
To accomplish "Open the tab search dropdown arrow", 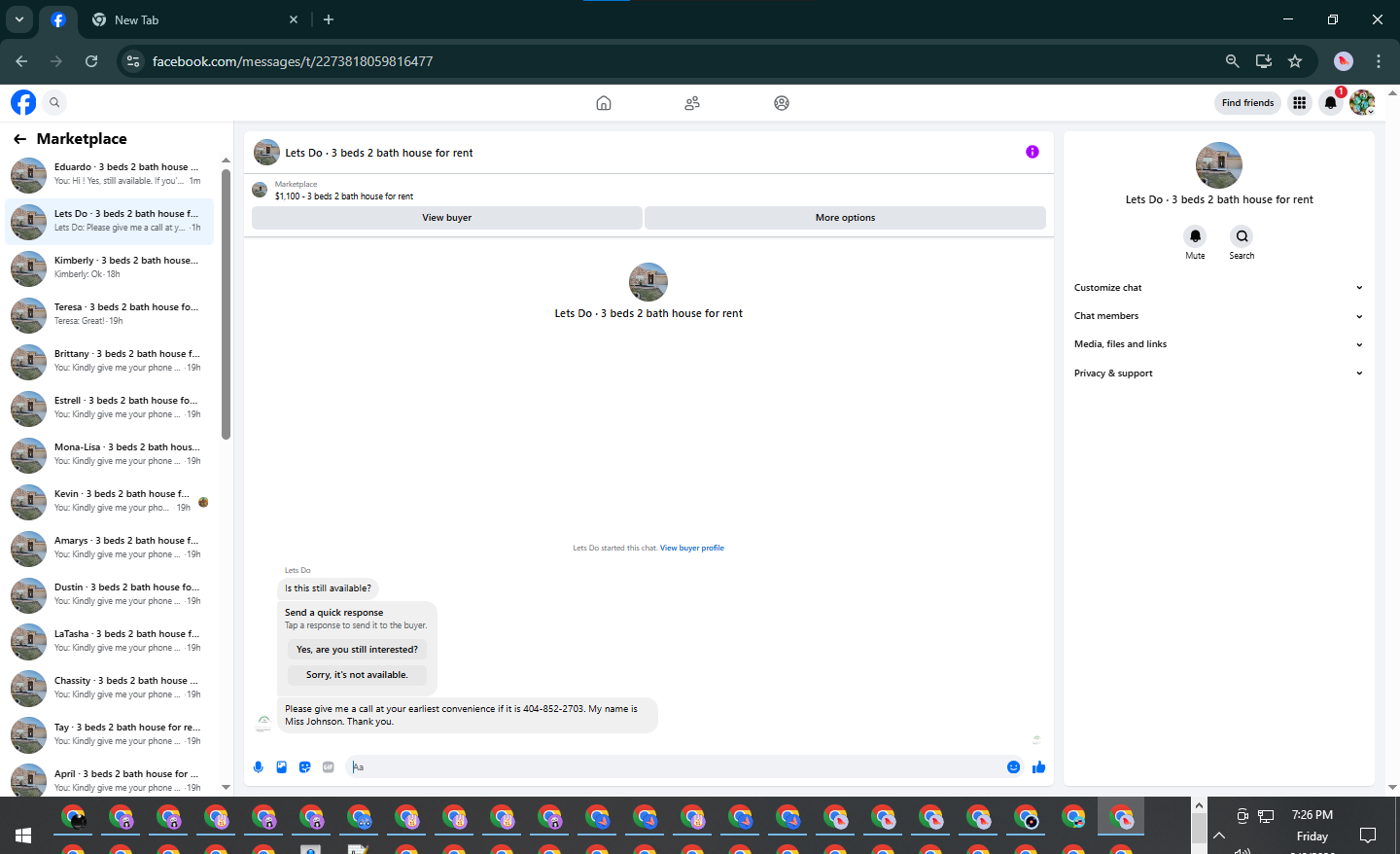I will 18,19.
